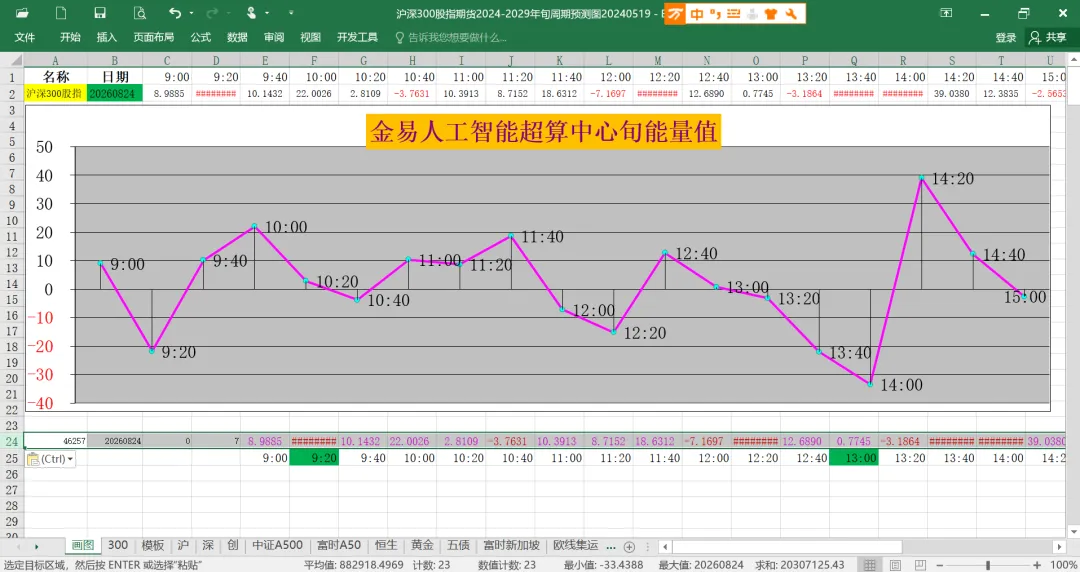The image size is (1080, 572).
Task: Click the next-sheet navigation arrow
Action: click(37, 547)
